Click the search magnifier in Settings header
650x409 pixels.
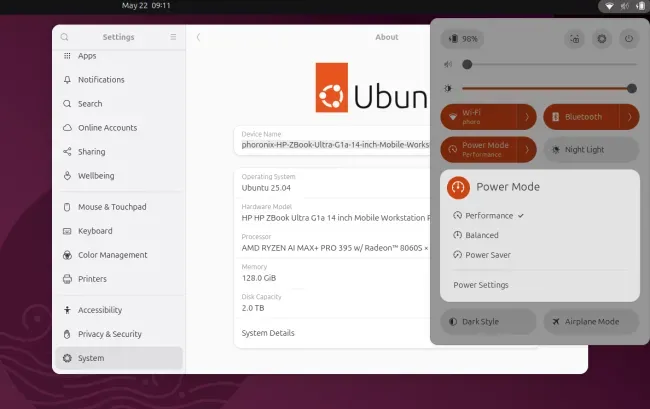coord(65,37)
